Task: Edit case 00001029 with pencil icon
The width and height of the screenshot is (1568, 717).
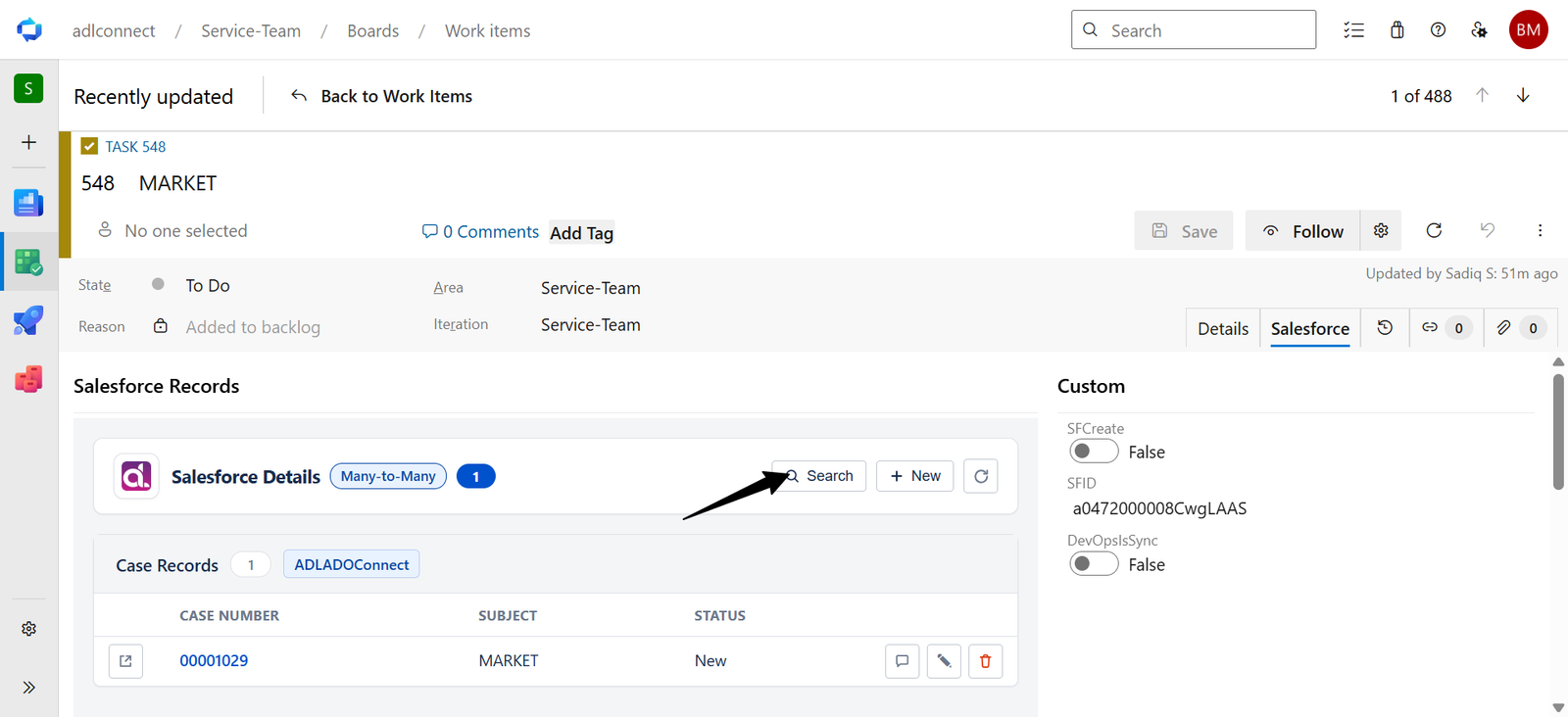Action: (x=944, y=661)
